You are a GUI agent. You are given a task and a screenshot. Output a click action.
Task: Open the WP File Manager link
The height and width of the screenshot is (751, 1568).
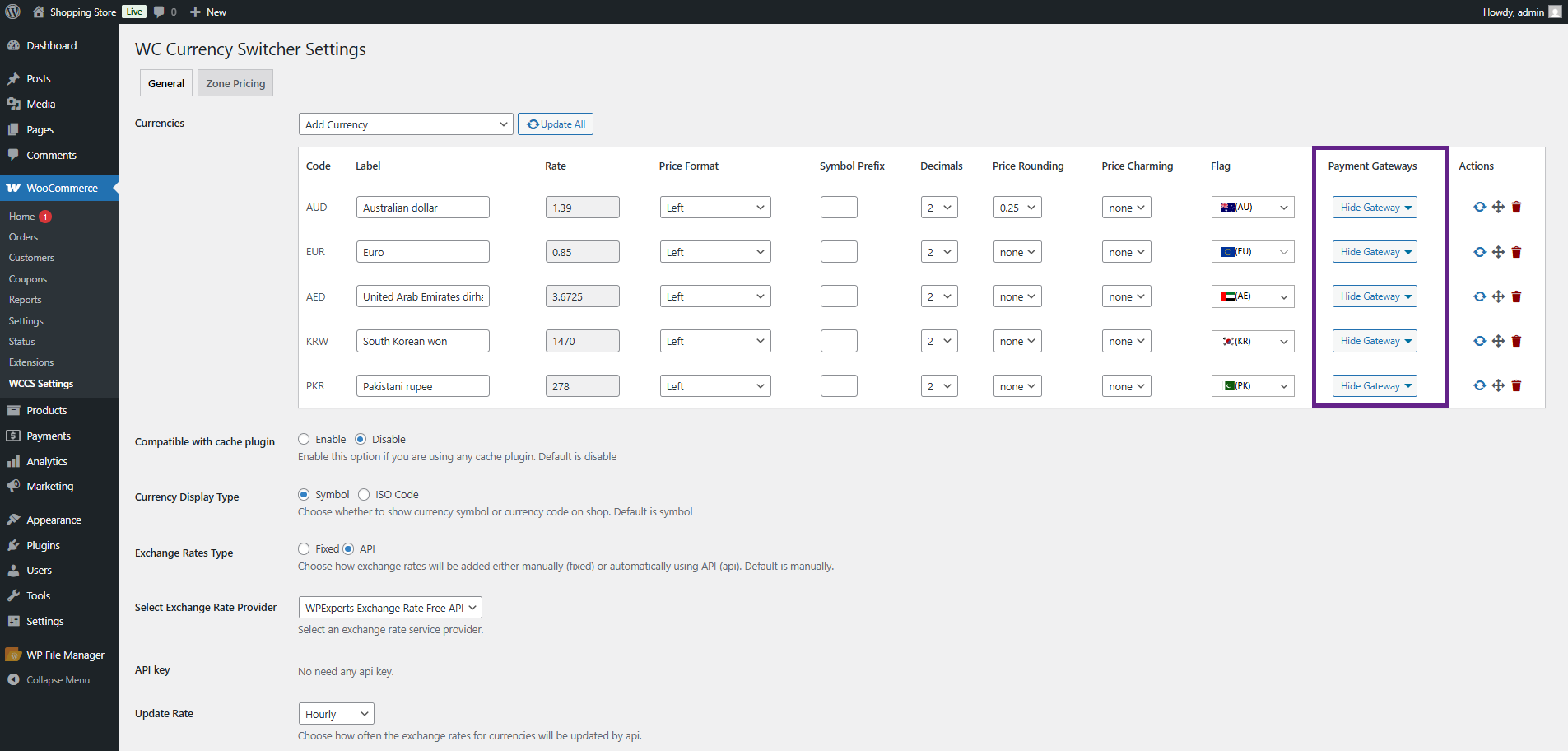coord(59,655)
